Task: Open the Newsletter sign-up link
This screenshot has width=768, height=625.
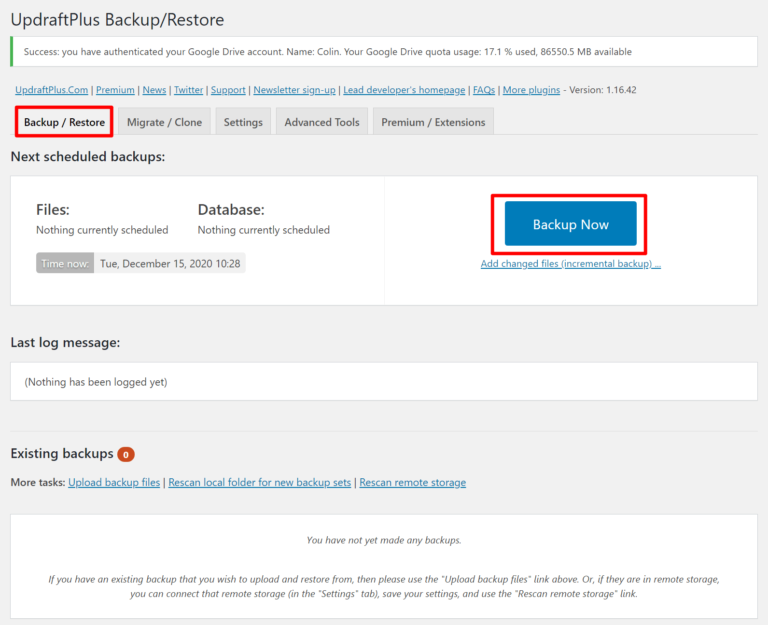Action: pos(294,90)
